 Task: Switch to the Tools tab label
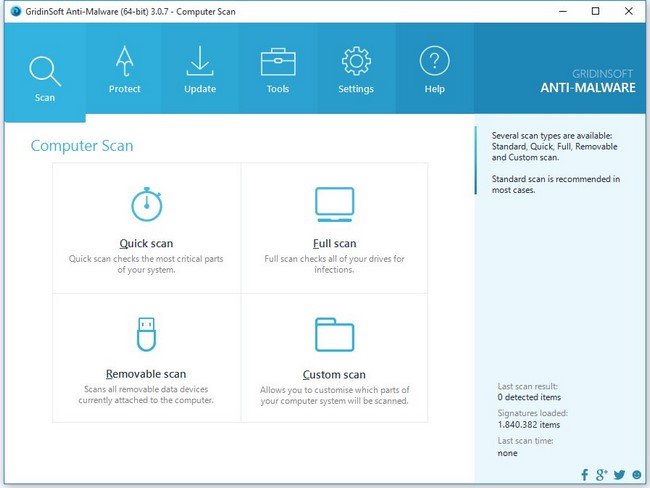pyautogui.click(x=278, y=89)
